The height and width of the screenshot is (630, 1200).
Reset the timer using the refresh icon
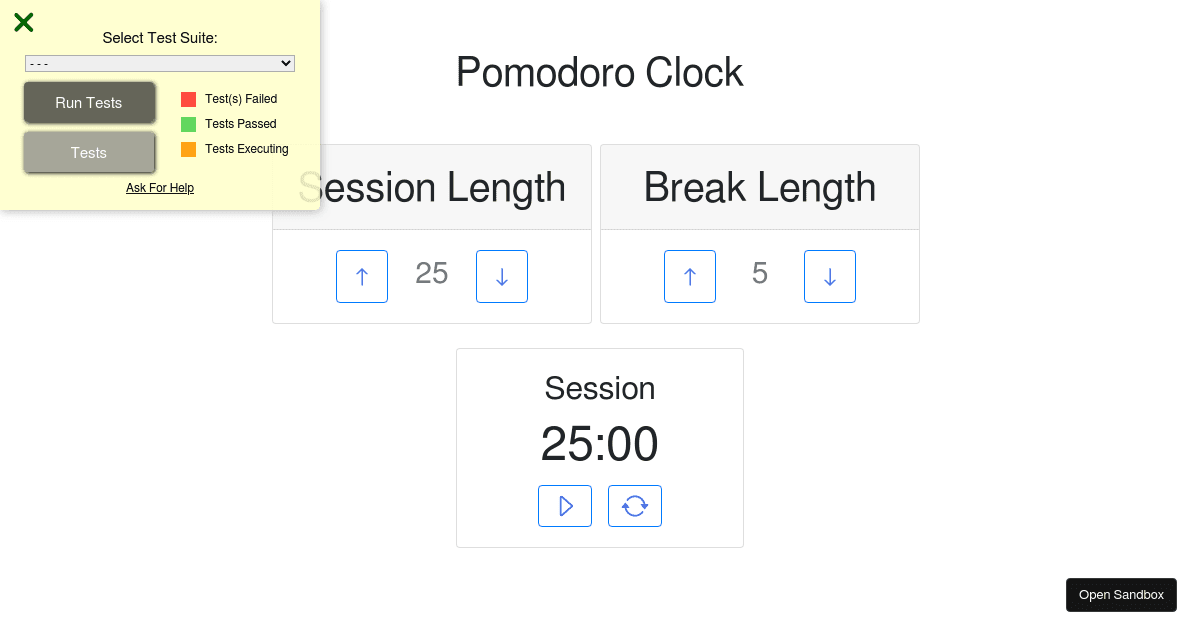coord(634,506)
